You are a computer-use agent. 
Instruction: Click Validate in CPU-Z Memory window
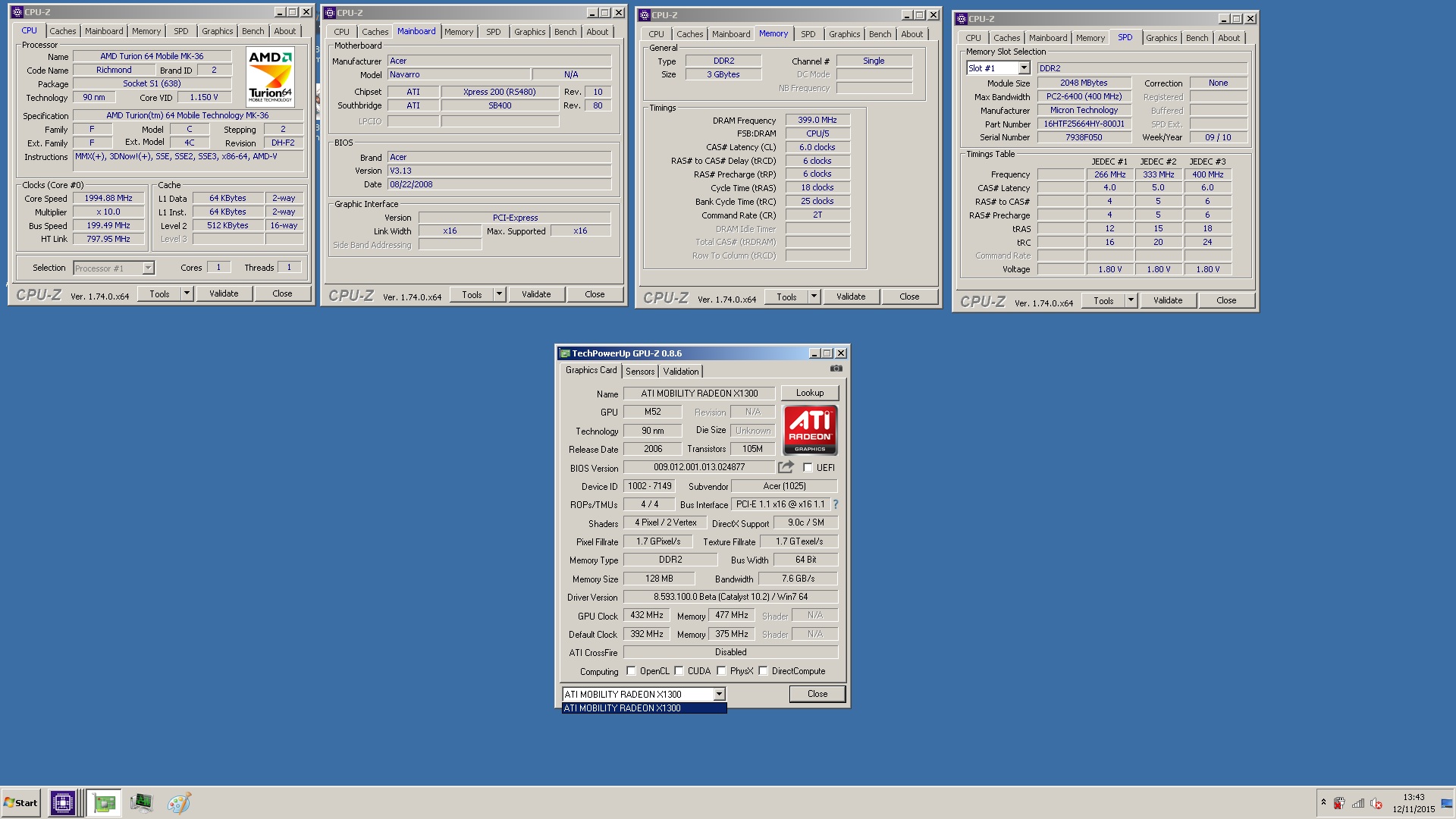[x=851, y=297]
